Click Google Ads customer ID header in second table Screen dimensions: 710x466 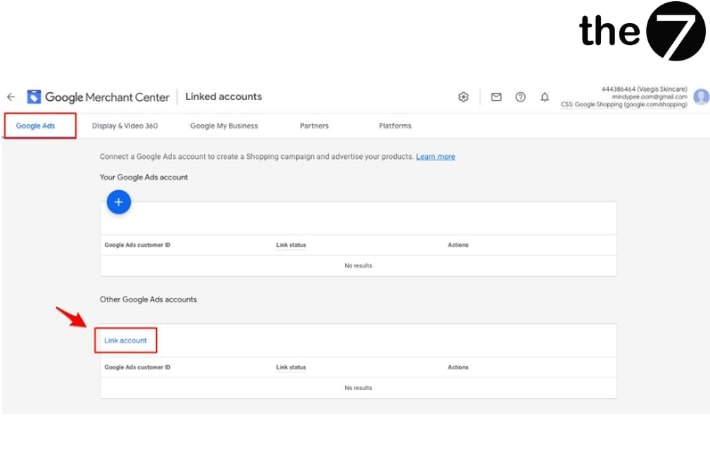tap(138, 367)
